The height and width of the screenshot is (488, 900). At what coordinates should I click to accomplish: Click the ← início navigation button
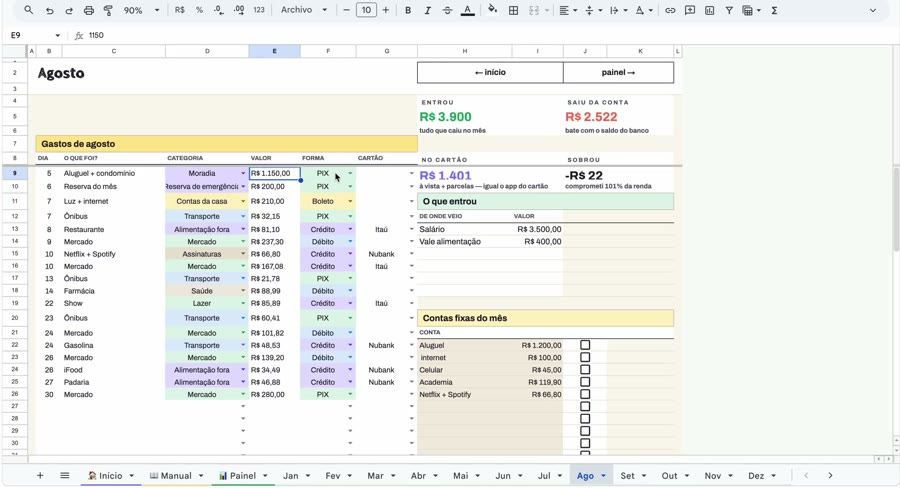pos(490,72)
